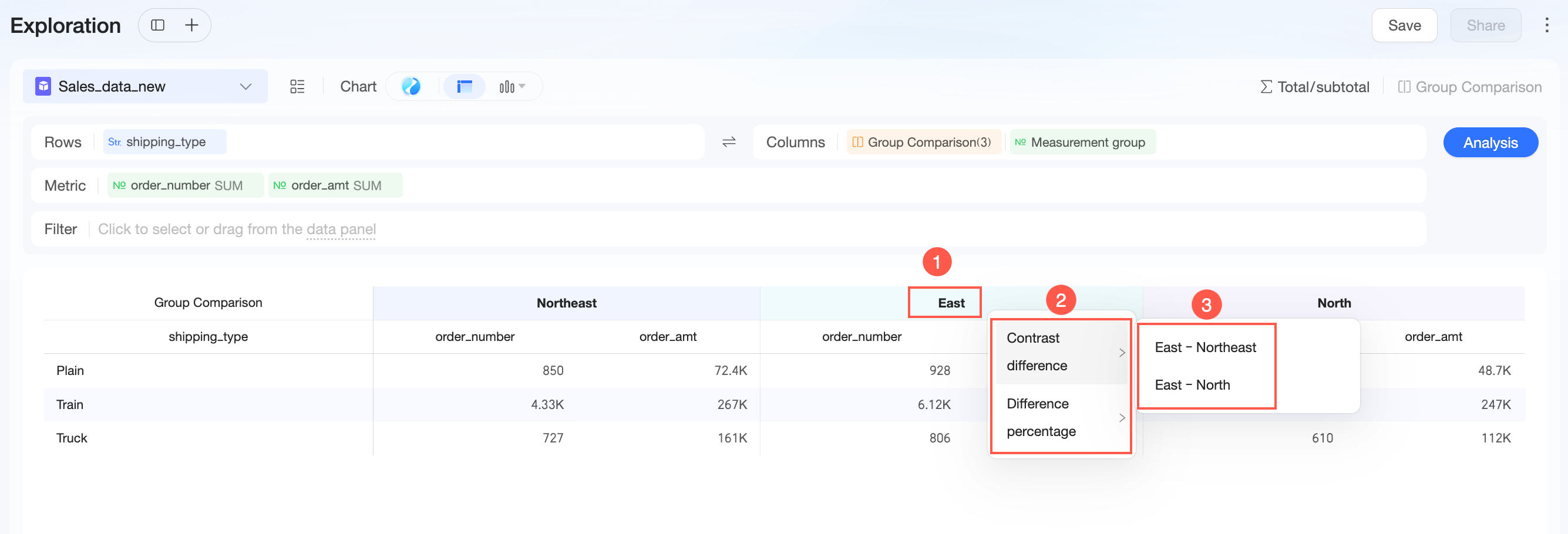Image resolution: width=1568 pixels, height=534 pixels.
Task: Open the three-dot more options menu
Action: coord(1546,25)
